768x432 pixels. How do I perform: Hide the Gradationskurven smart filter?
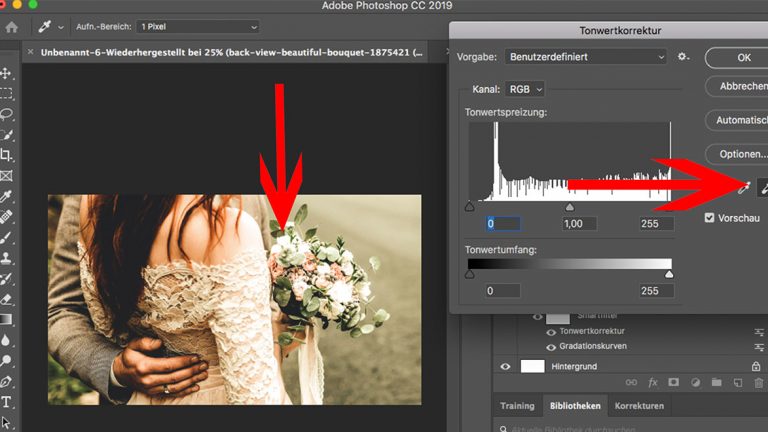[551, 347]
